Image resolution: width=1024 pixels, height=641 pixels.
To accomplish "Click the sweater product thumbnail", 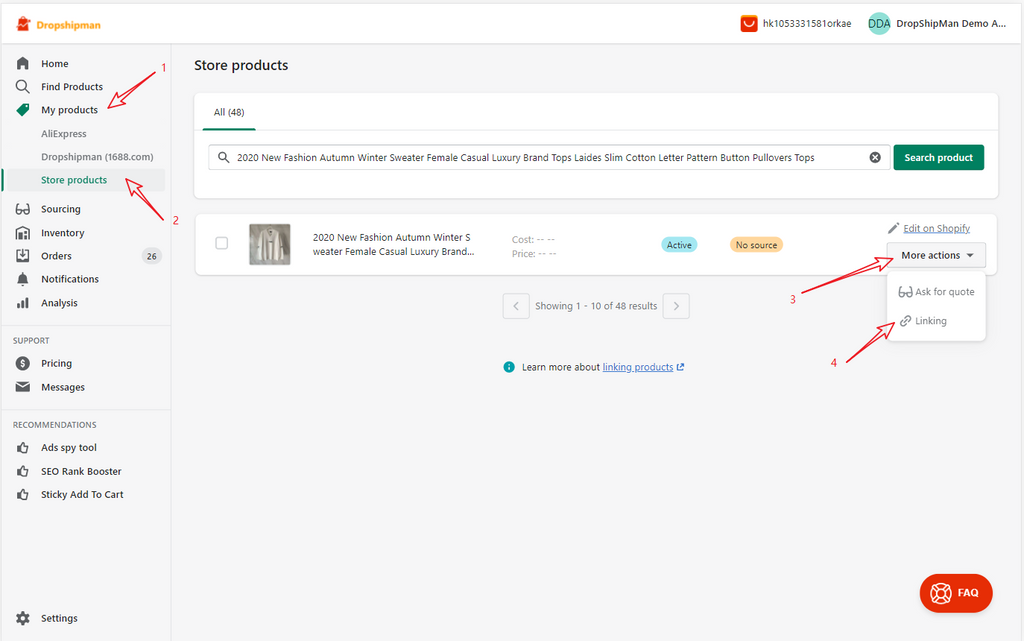I will click(x=270, y=244).
